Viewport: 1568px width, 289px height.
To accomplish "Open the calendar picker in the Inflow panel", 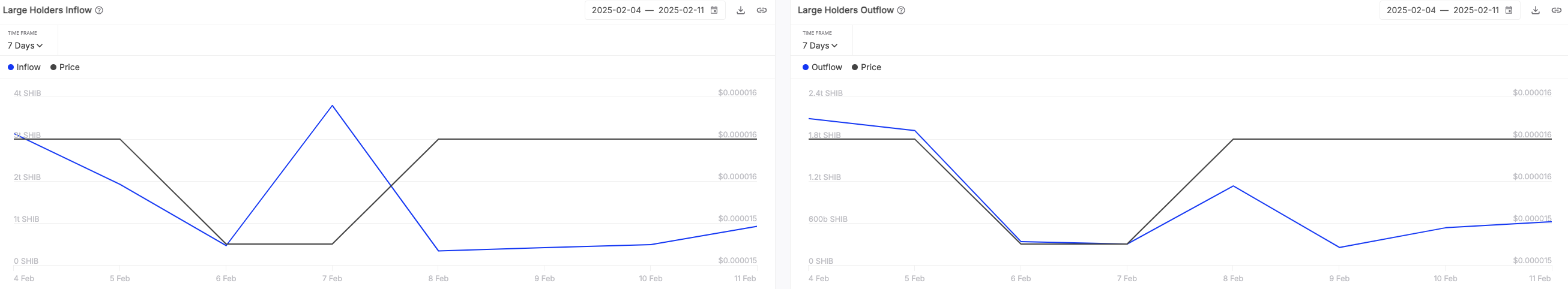I will (714, 10).
